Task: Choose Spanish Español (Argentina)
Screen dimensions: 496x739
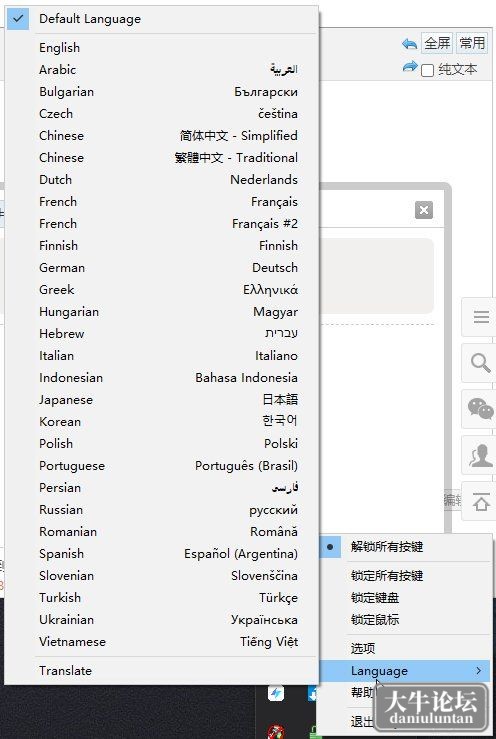Action: pyautogui.click(x=162, y=554)
